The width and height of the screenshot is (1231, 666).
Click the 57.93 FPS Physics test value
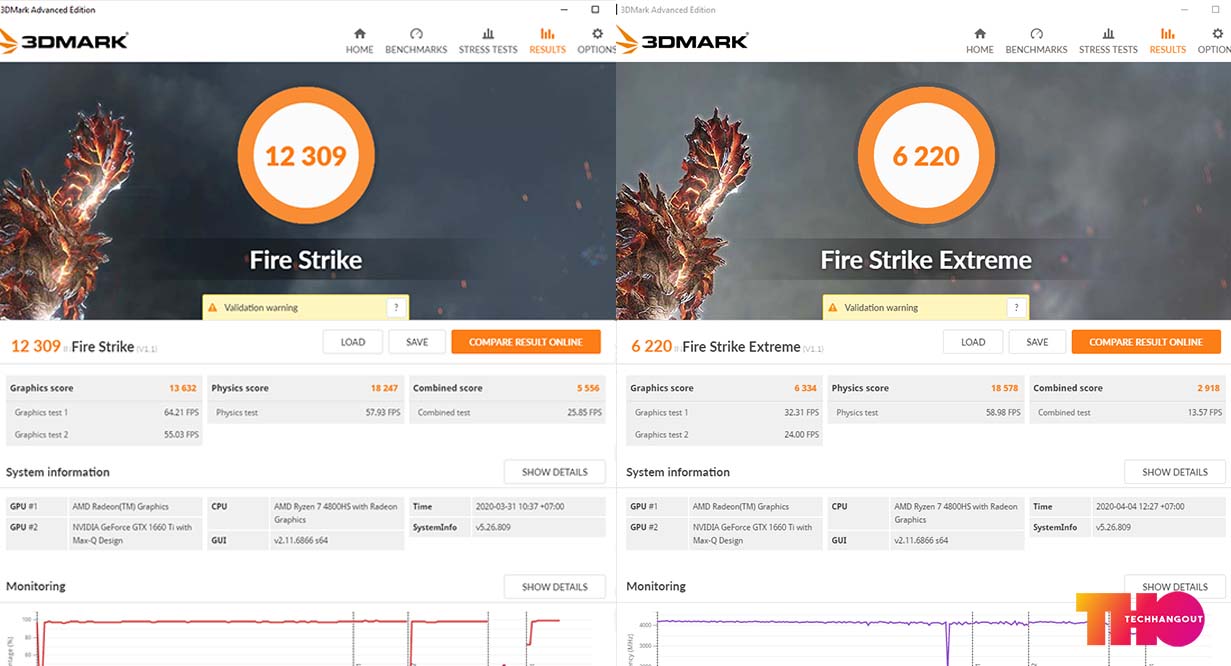[x=382, y=412]
